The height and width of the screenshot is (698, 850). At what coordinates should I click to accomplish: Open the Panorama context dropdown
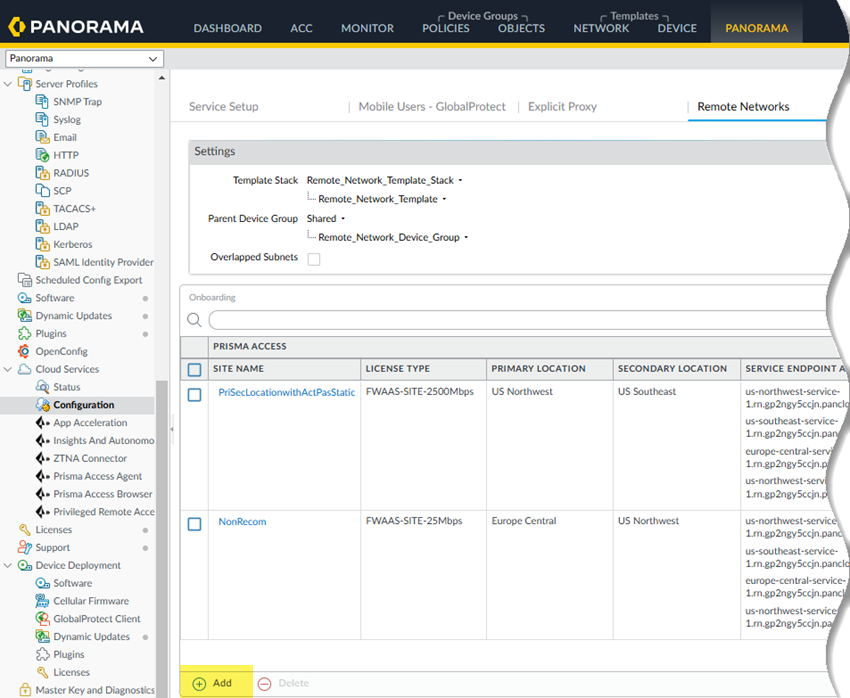(x=83, y=59)
